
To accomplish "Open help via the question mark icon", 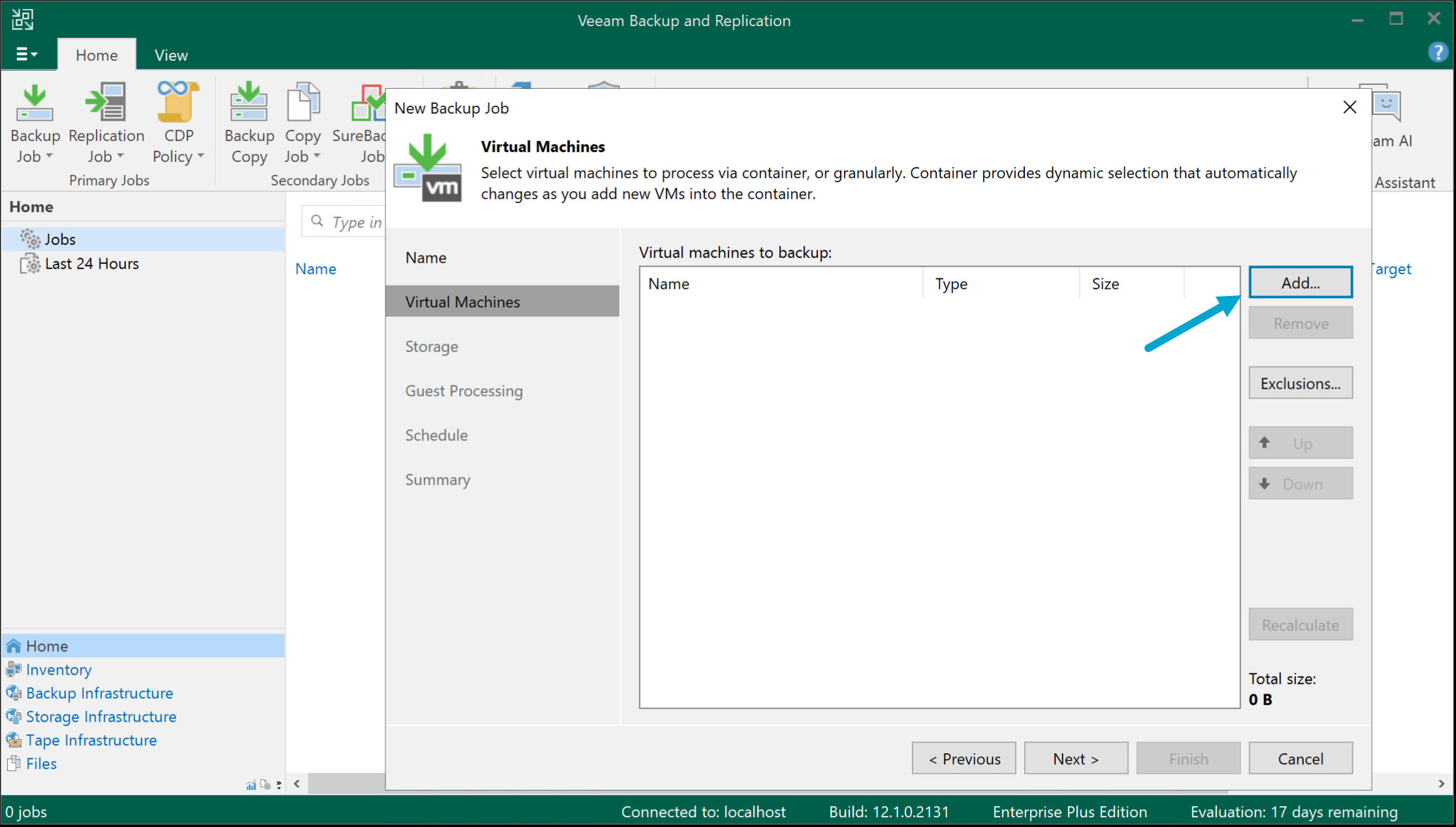I will 1437,52.
